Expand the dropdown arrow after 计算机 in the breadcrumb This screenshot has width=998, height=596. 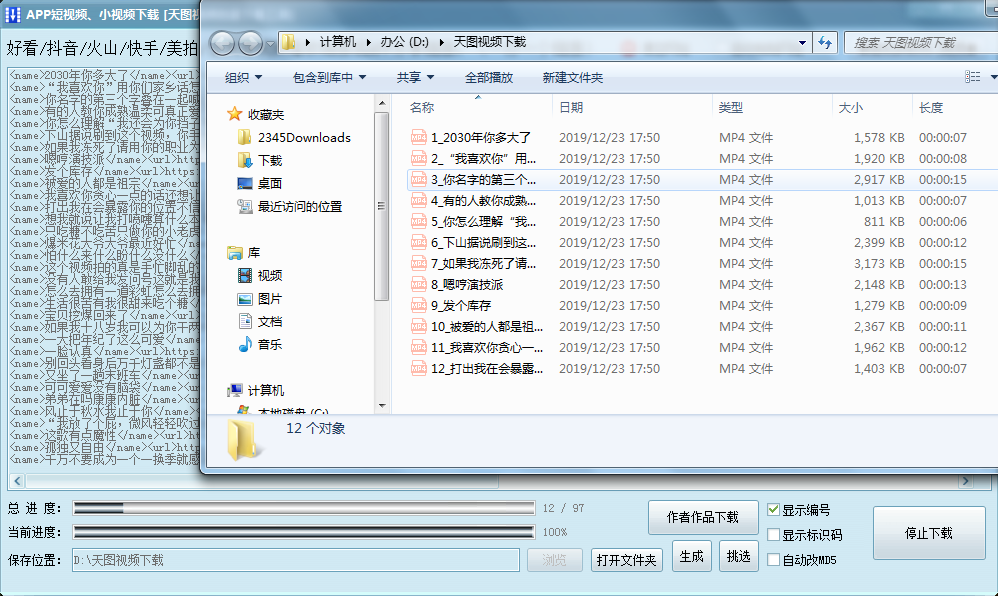tap(368, 43)
